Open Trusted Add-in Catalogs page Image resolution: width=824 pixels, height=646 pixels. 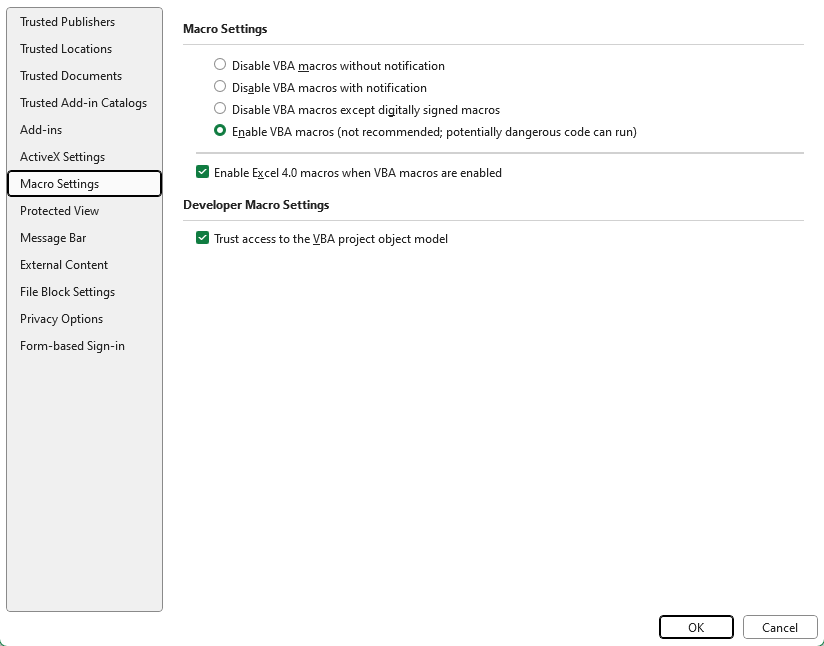[83, 103]
